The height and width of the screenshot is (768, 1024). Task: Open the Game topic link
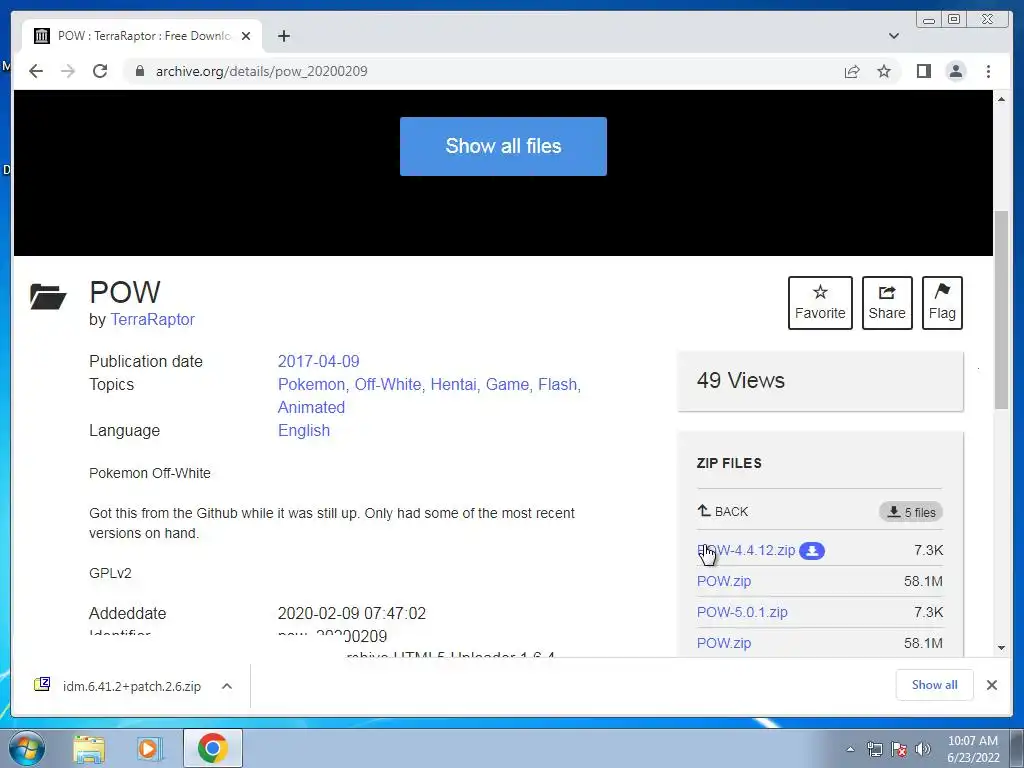coord(509,384)
